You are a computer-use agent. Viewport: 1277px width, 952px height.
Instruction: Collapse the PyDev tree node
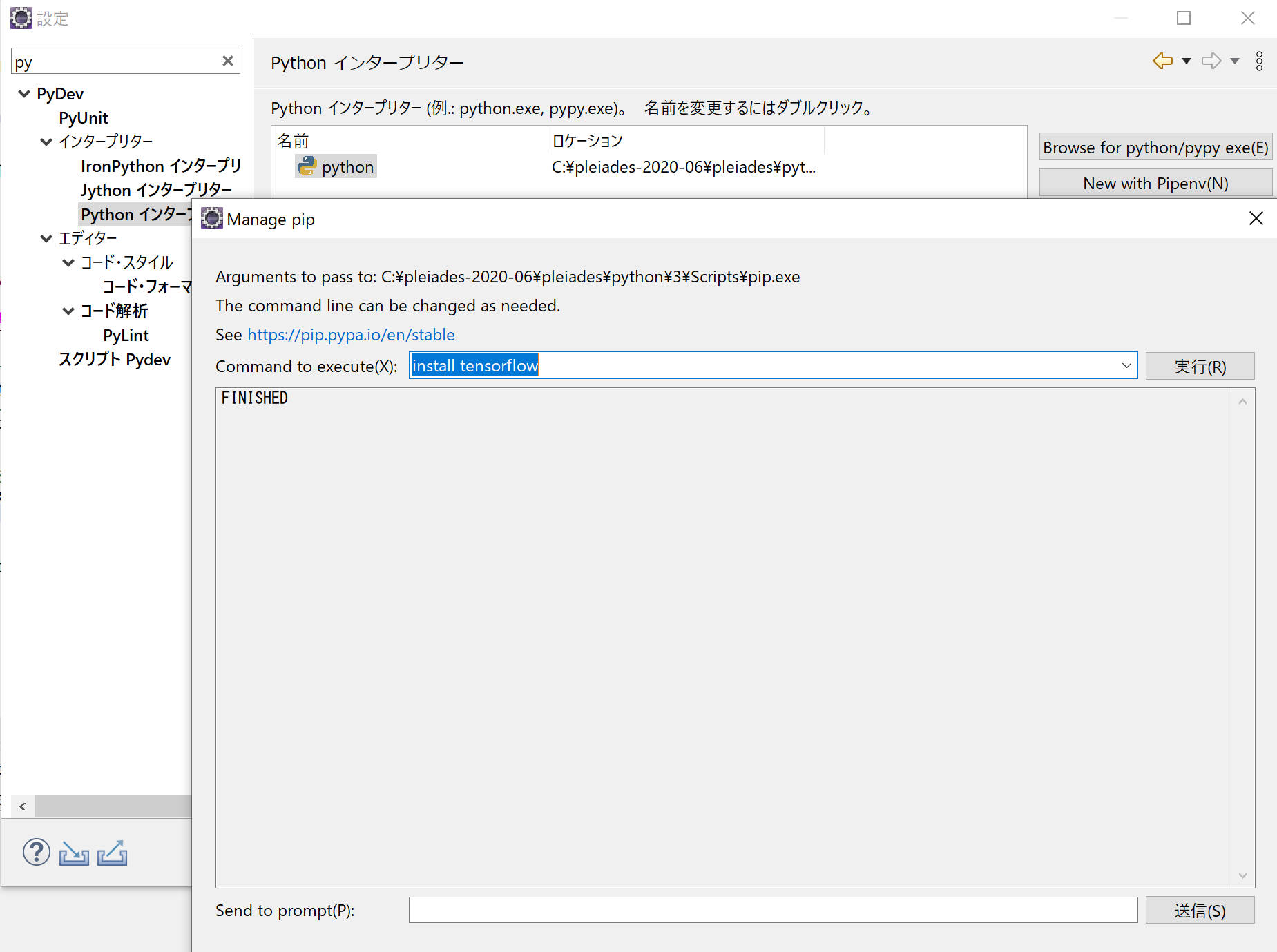[24, 94]
